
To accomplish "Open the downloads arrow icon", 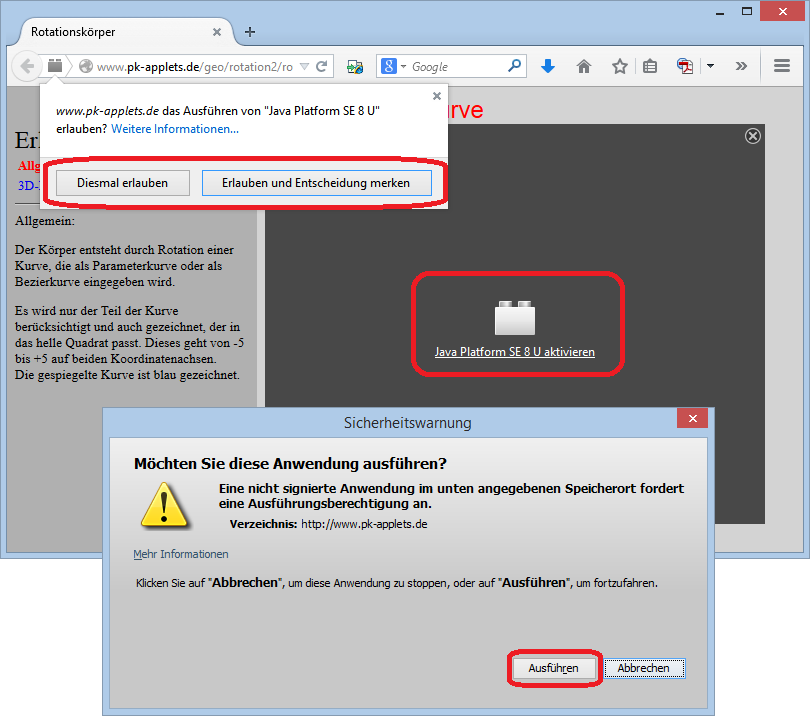I will tap(548, 67).
